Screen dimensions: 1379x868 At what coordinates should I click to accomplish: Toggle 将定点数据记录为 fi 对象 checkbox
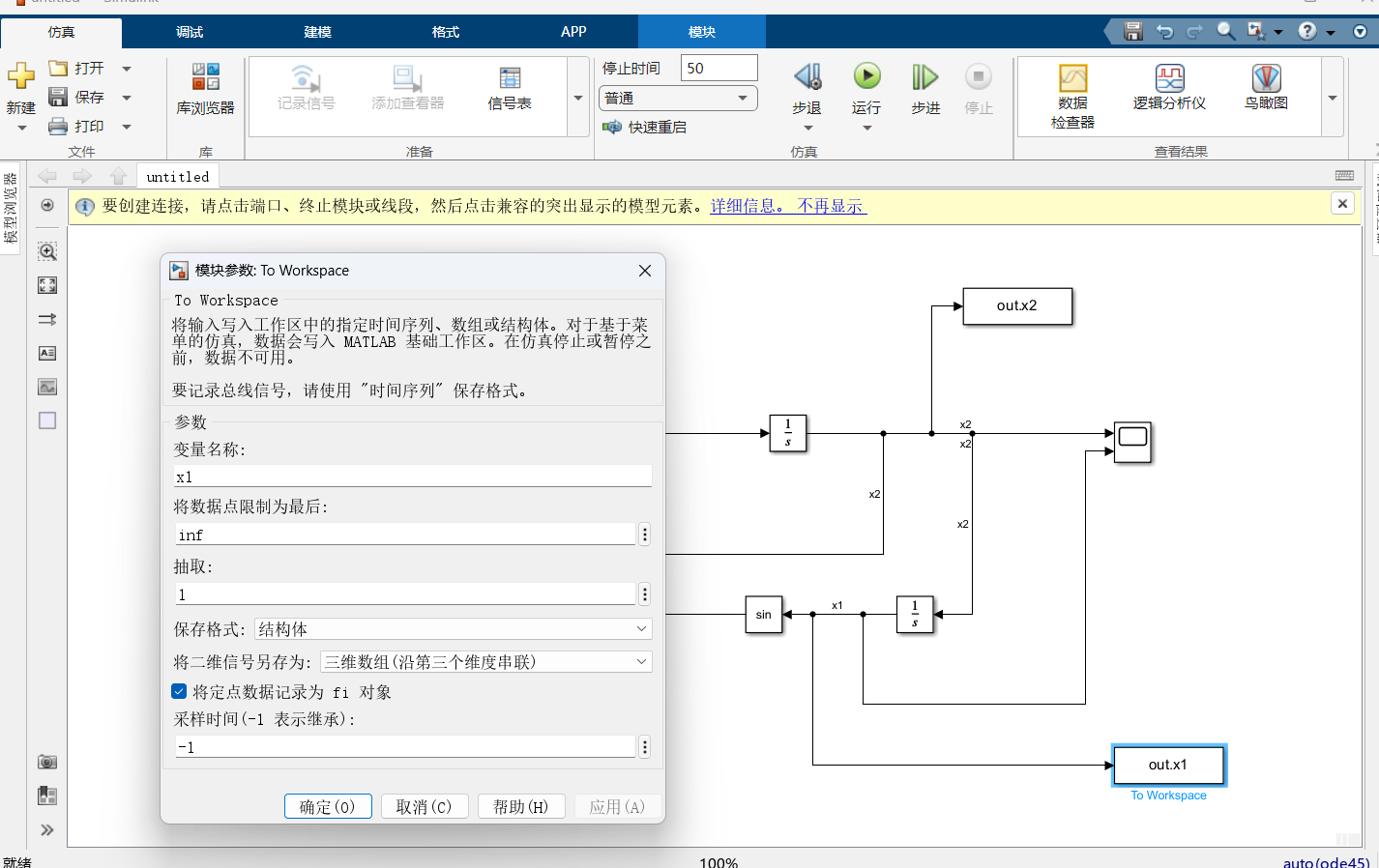pos(179,691)
